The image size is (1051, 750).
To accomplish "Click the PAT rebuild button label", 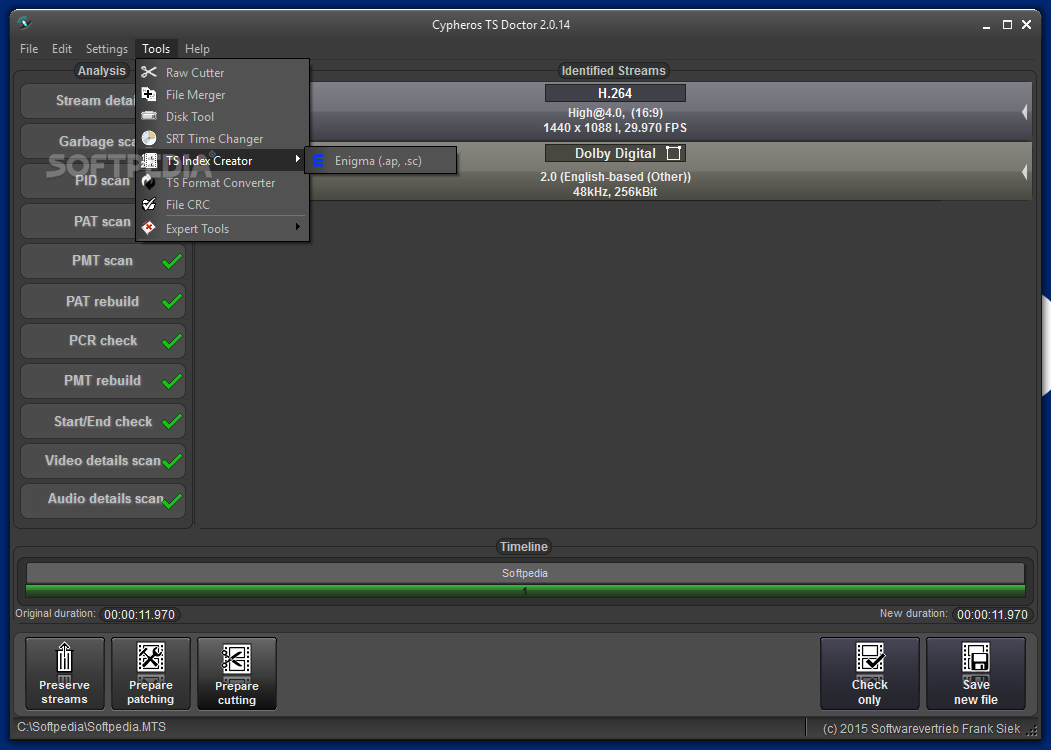I will 103,301.
